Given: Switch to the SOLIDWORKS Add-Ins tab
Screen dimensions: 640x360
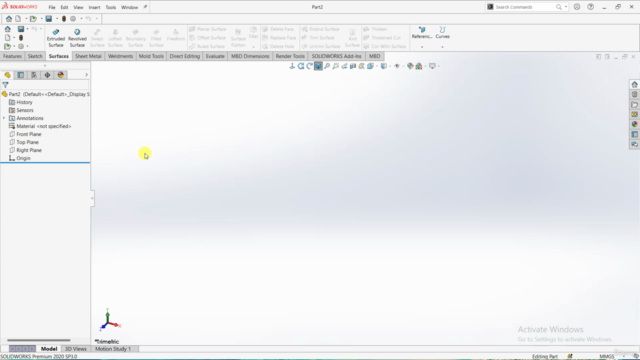Looking at the screenshot, I should coord(337,56).
